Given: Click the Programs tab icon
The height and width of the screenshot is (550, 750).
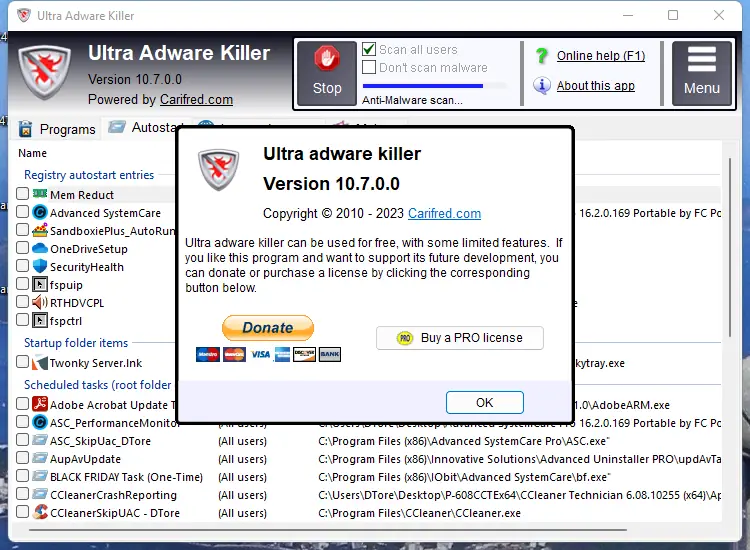Looking at the screenshot, I should 25,129.
